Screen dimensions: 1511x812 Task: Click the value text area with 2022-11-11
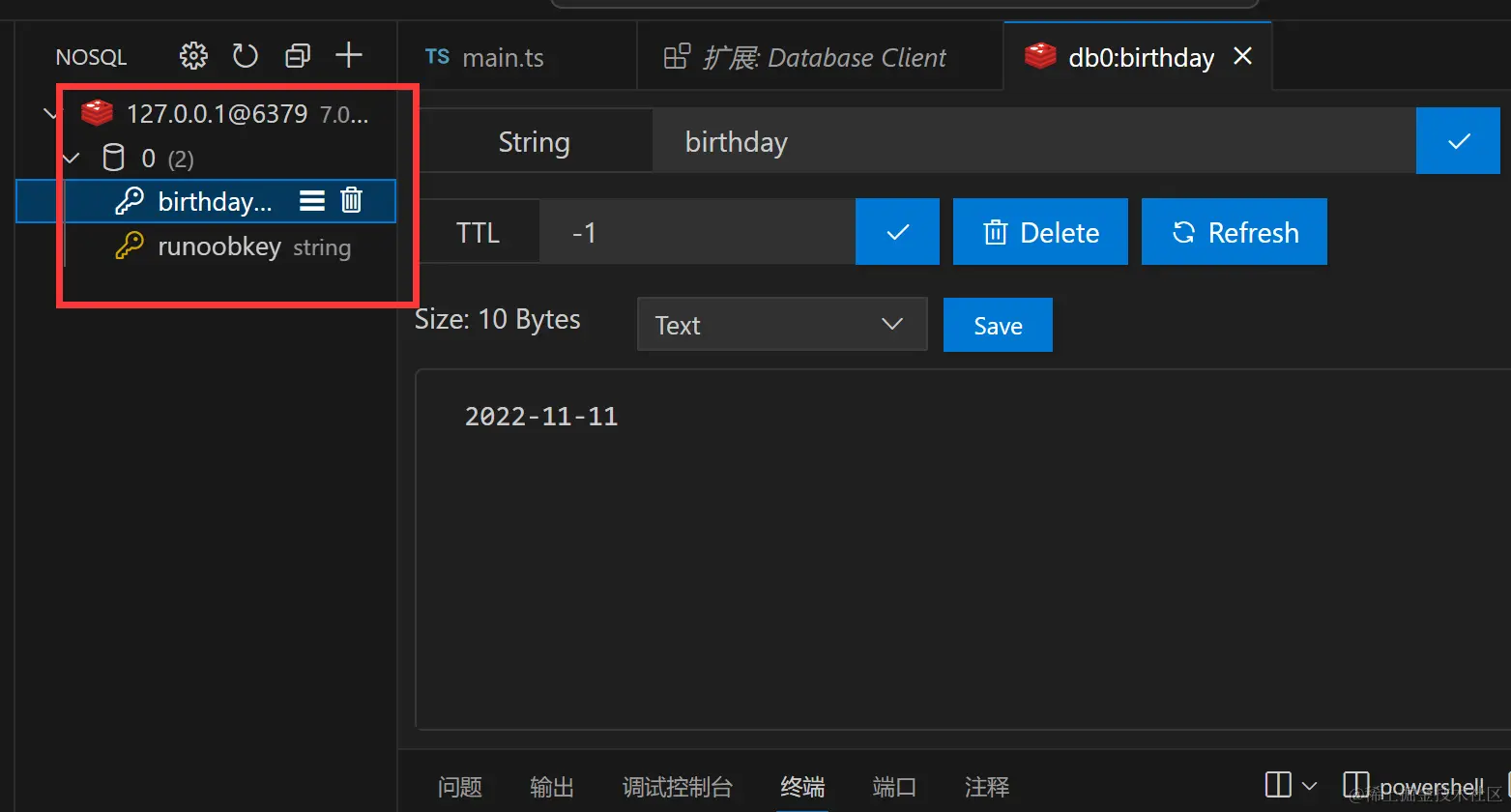click(963, 548)
